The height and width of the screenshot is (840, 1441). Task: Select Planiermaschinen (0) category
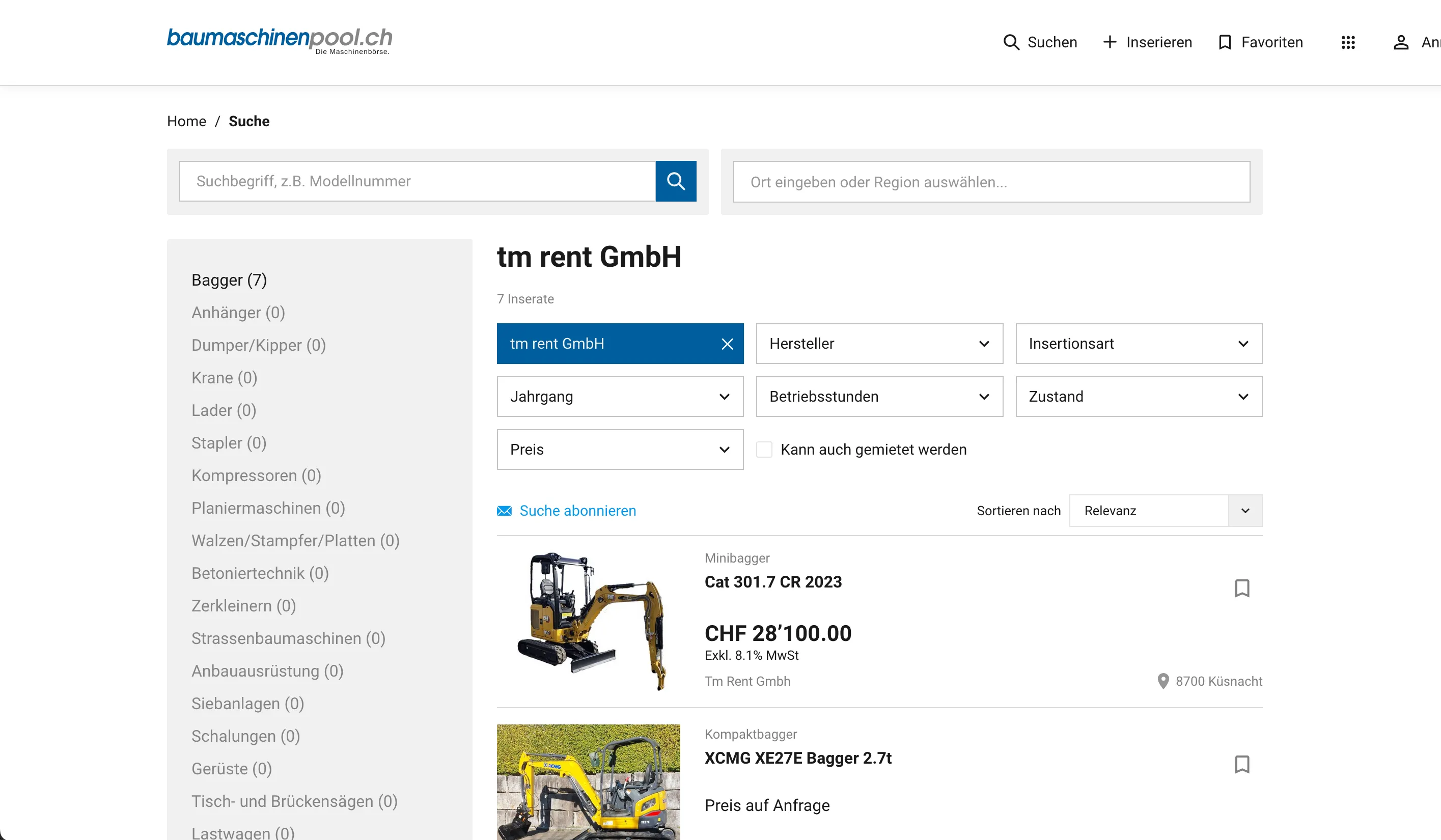(268, 509)
